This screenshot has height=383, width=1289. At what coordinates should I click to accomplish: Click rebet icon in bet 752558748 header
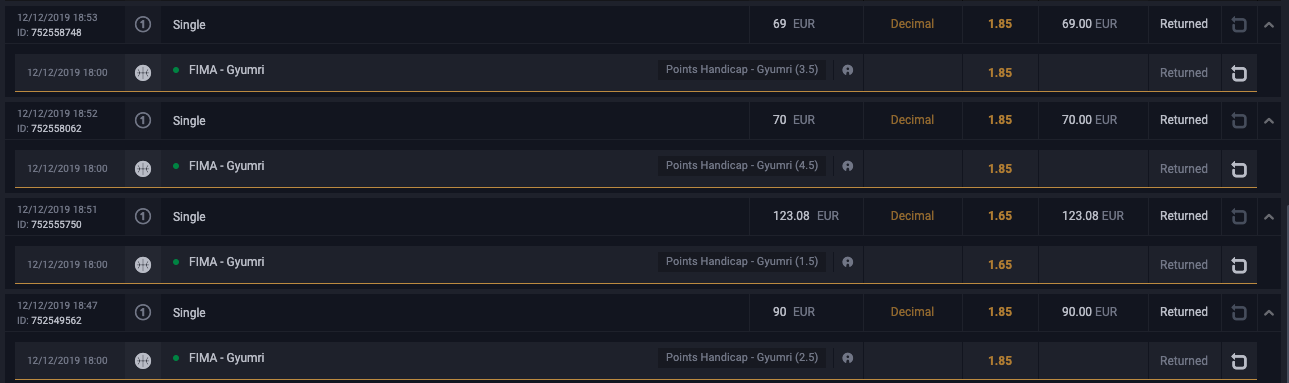tap(1240, 24)
